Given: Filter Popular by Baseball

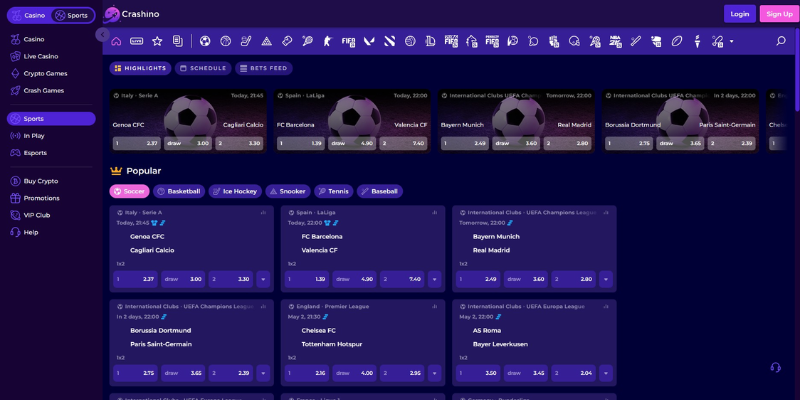Looking at the screenshot, I should (380, 191).
